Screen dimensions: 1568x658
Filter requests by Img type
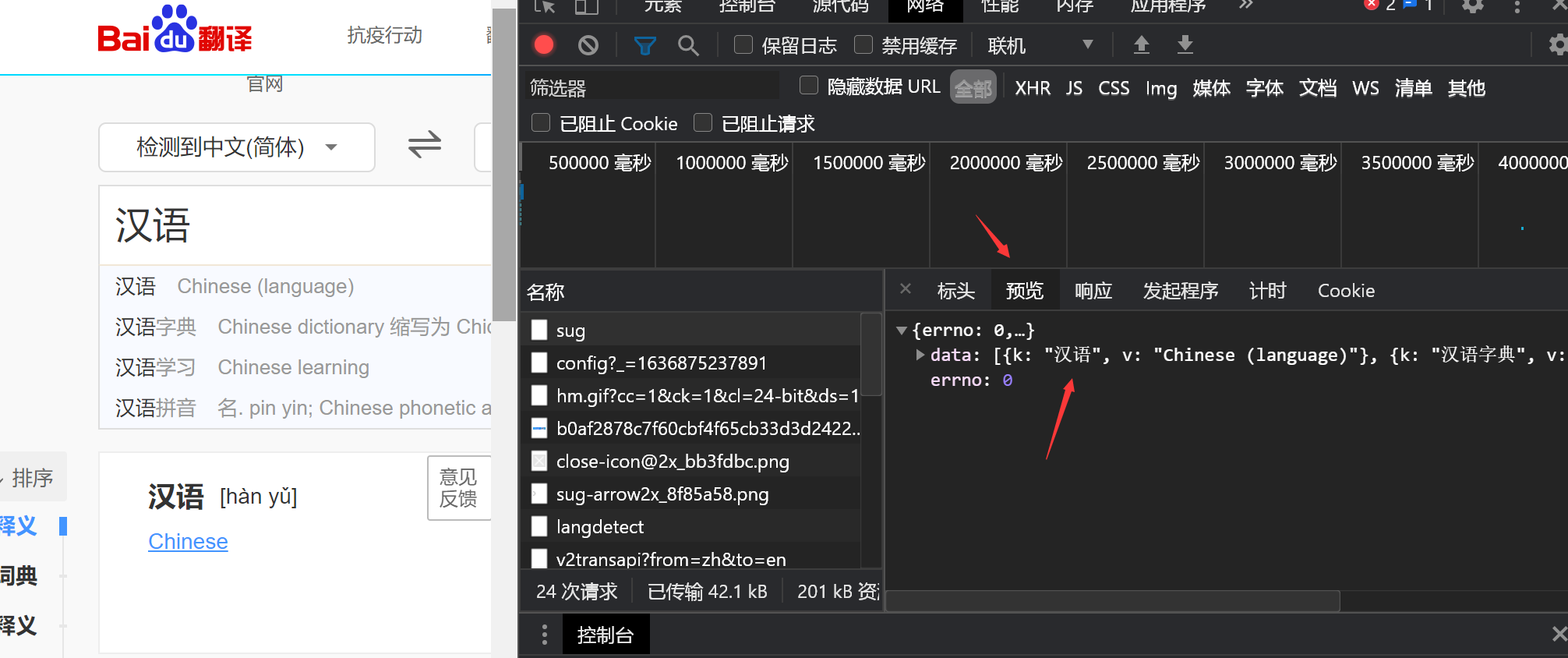[1161, 88]
